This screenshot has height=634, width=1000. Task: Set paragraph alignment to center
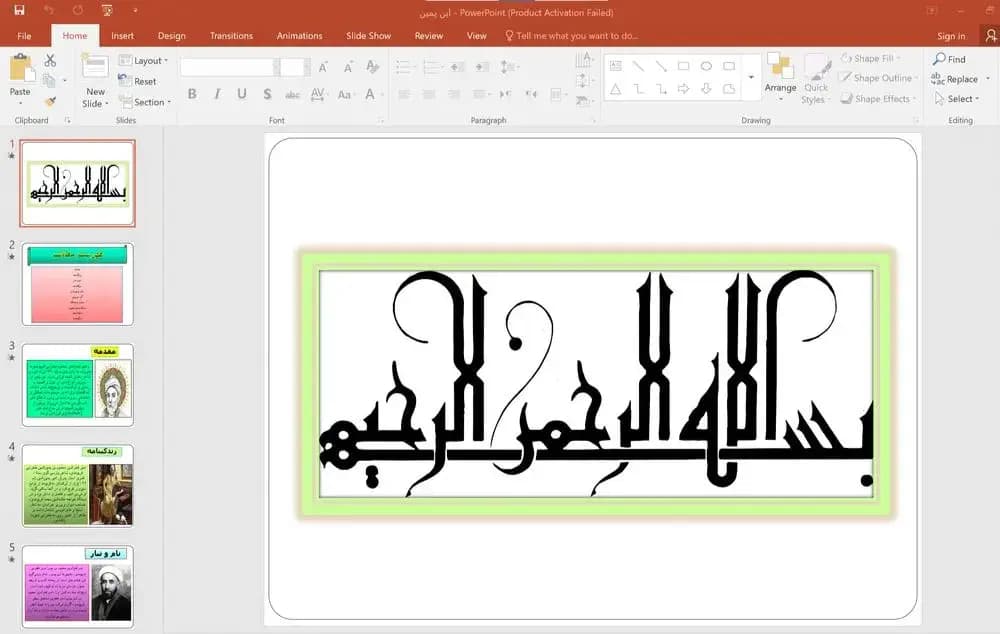click(429, 94)
